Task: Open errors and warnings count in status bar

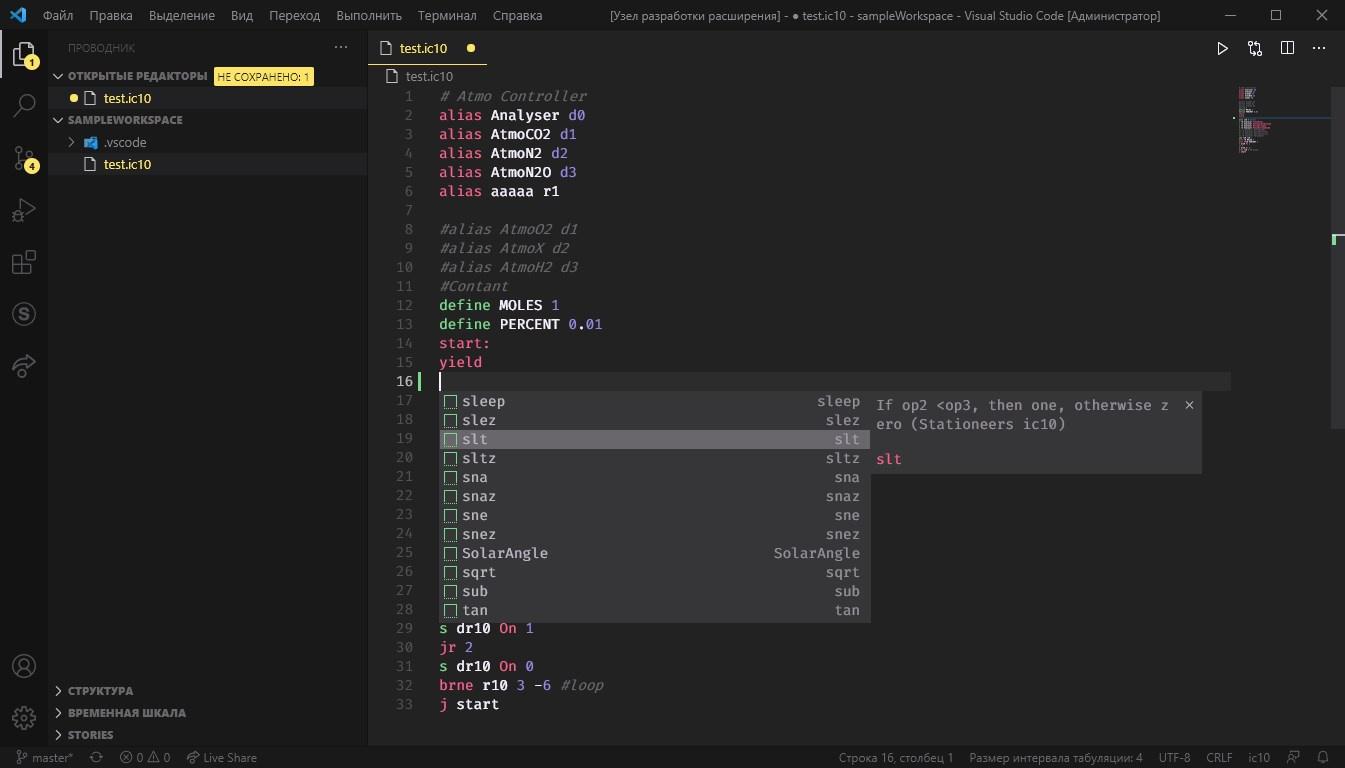Action: (x=145, y=758)
